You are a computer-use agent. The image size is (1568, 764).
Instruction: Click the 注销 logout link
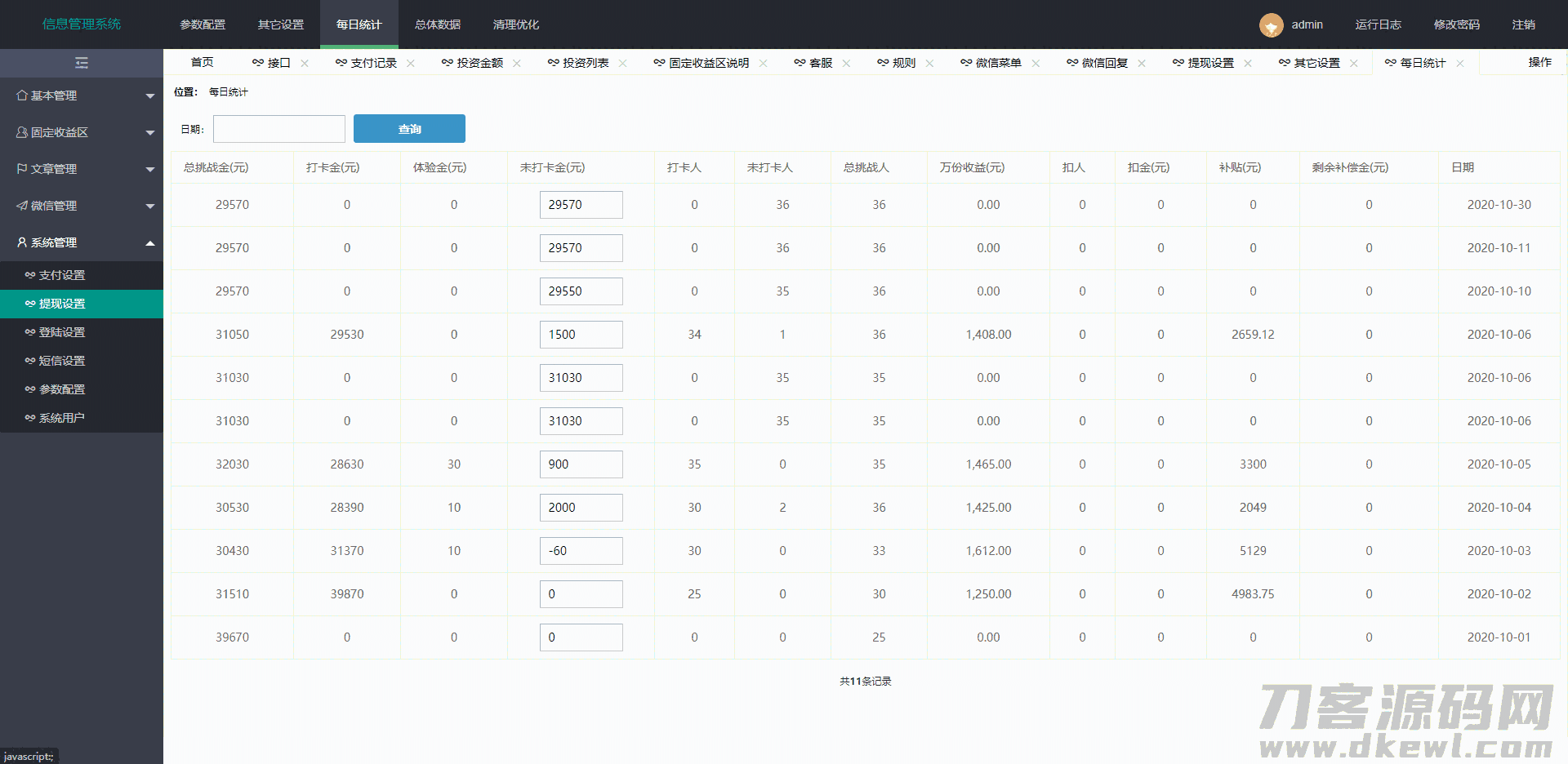coord(1523,24)
